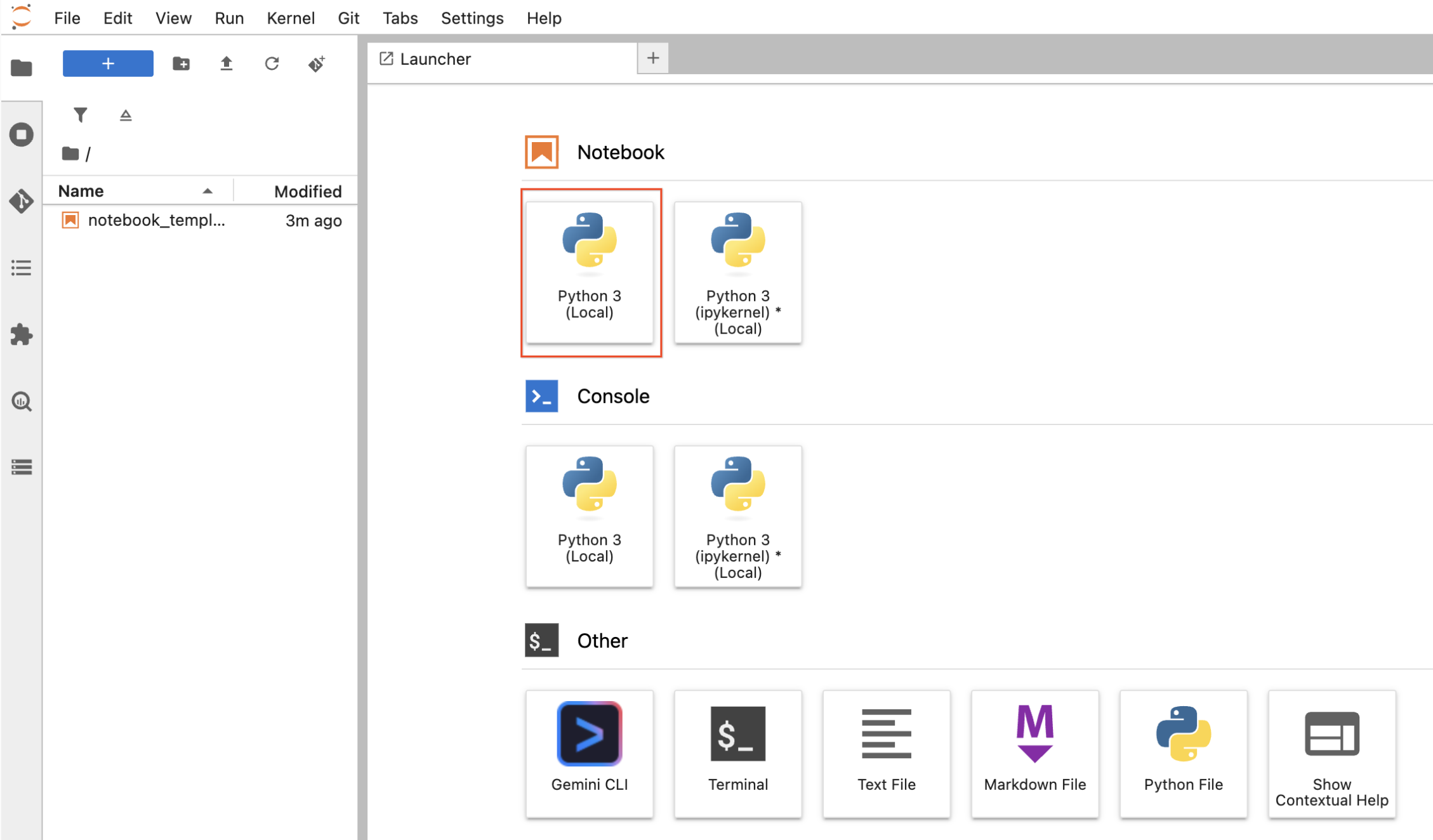Open the Git menu
The image size is (1433, 840).
pyautogui.click(x=348, y=18)
